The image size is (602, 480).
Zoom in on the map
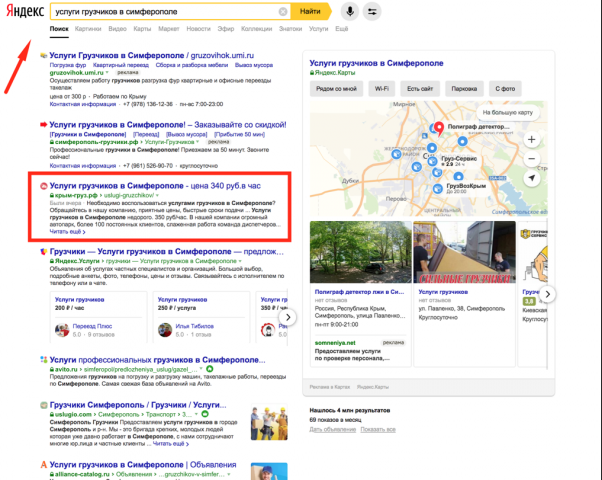pos(531,139)
